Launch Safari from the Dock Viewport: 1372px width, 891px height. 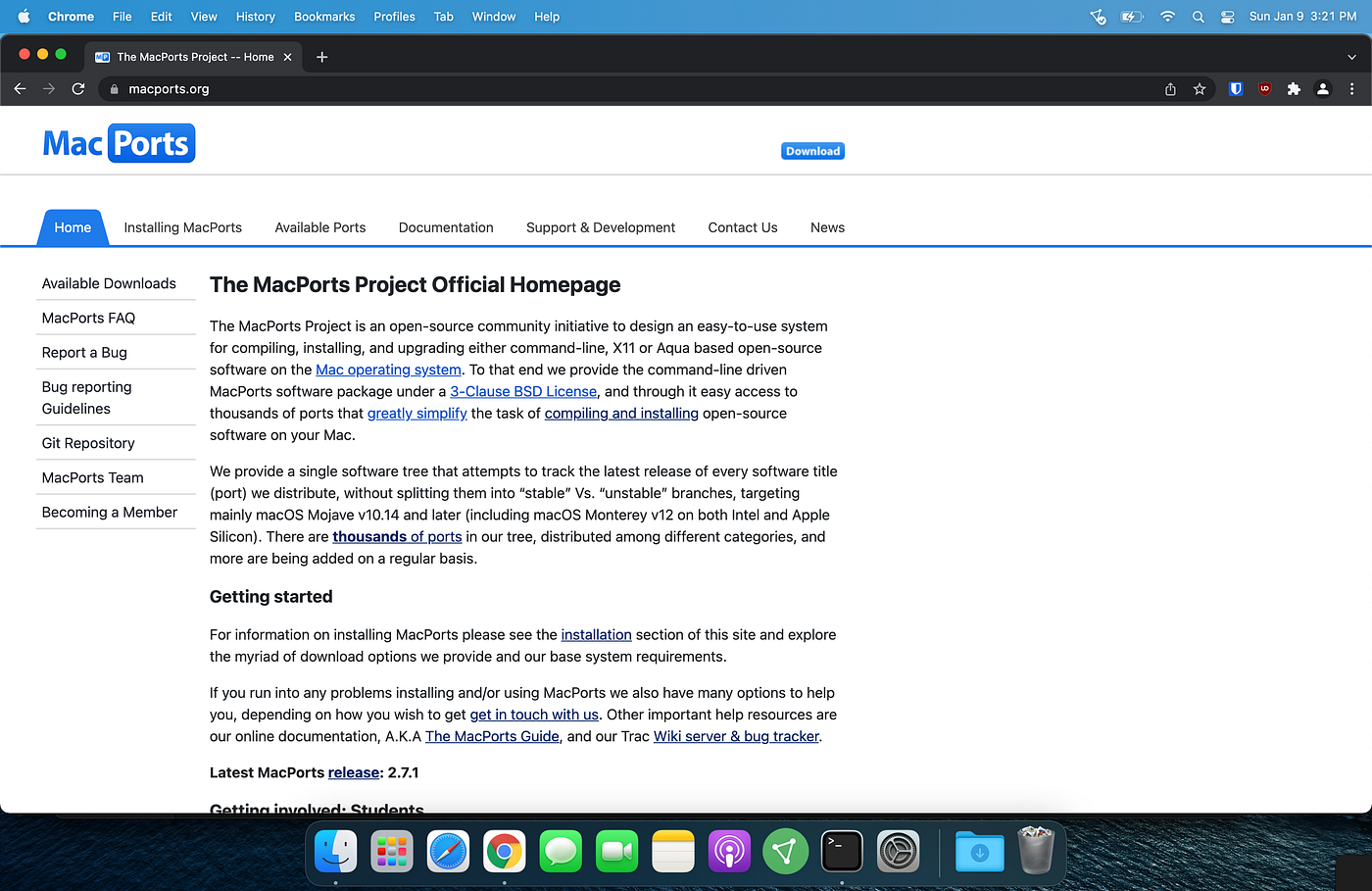[x=448, y=851]
